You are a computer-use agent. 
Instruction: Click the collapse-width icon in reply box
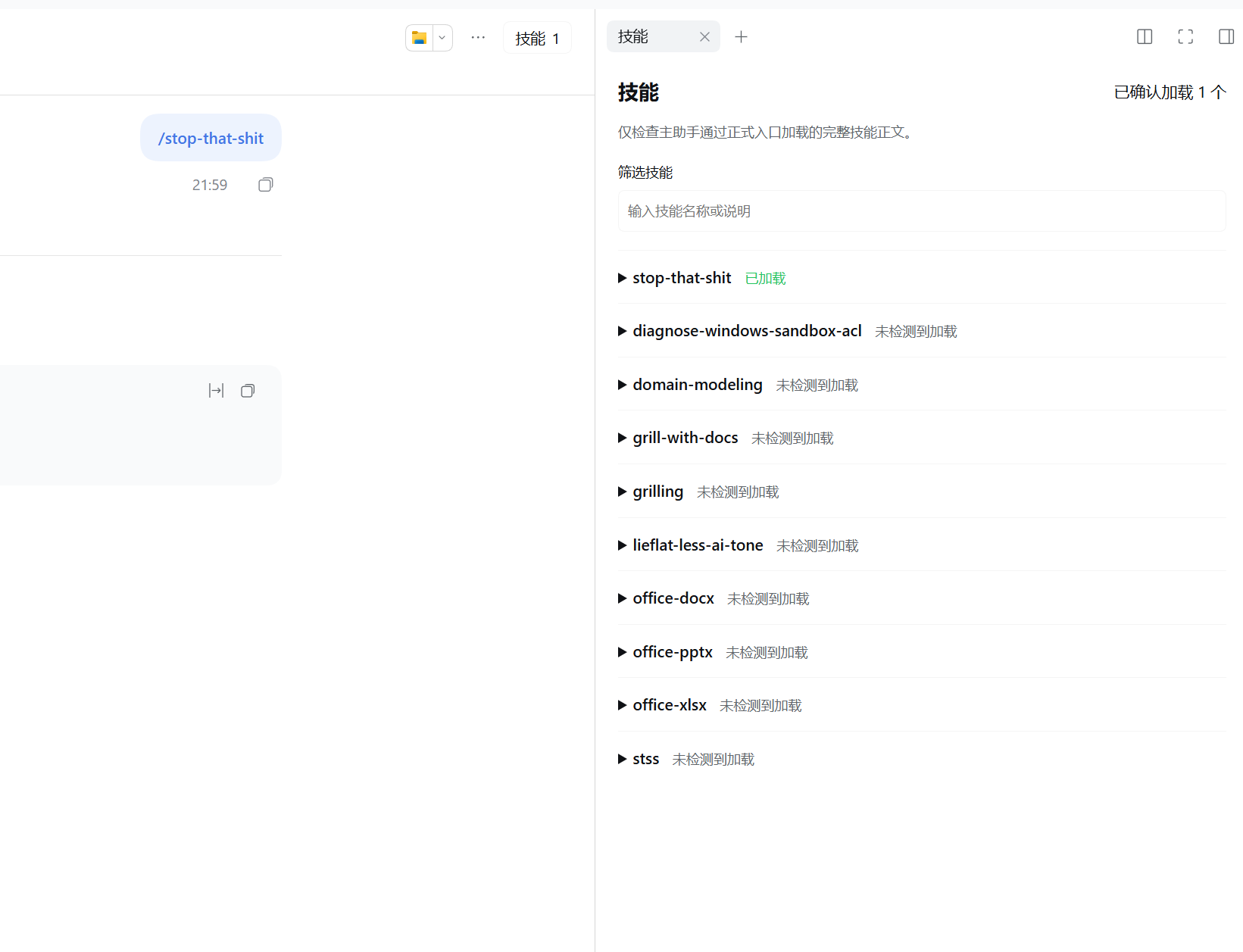(217, 391)
